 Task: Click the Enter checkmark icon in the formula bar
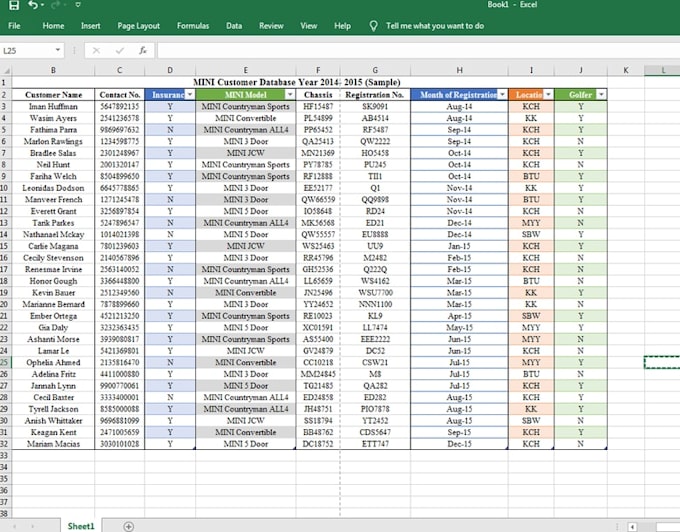[x=120, y=51]
